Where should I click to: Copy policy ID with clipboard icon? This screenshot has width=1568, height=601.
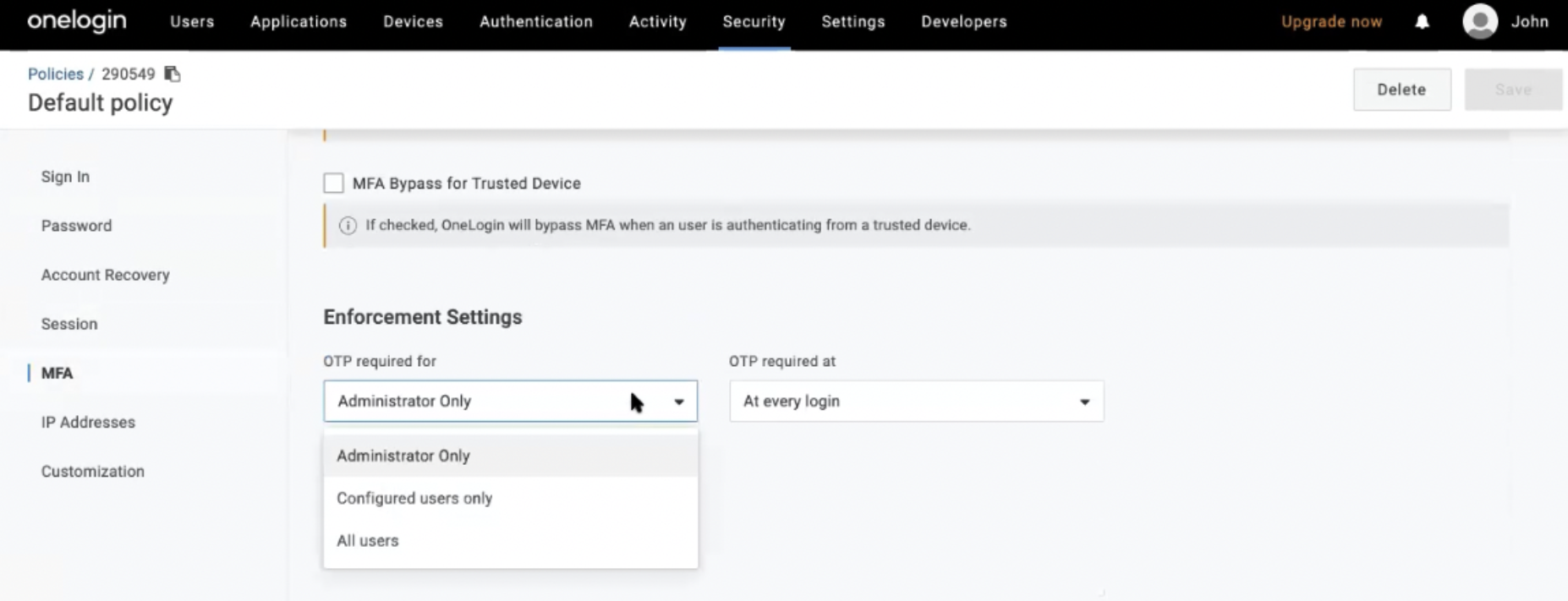point(173,74)
